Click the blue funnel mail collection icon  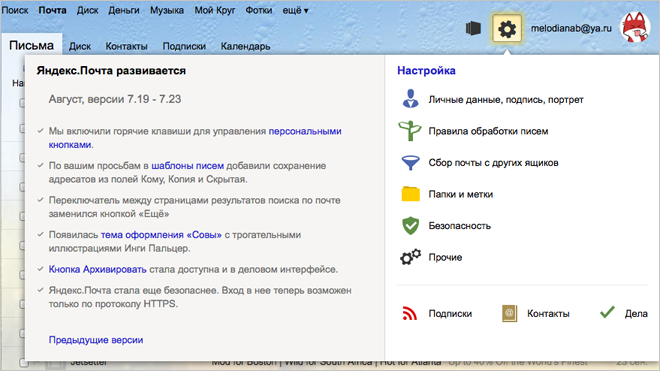(x=410, y=163)
